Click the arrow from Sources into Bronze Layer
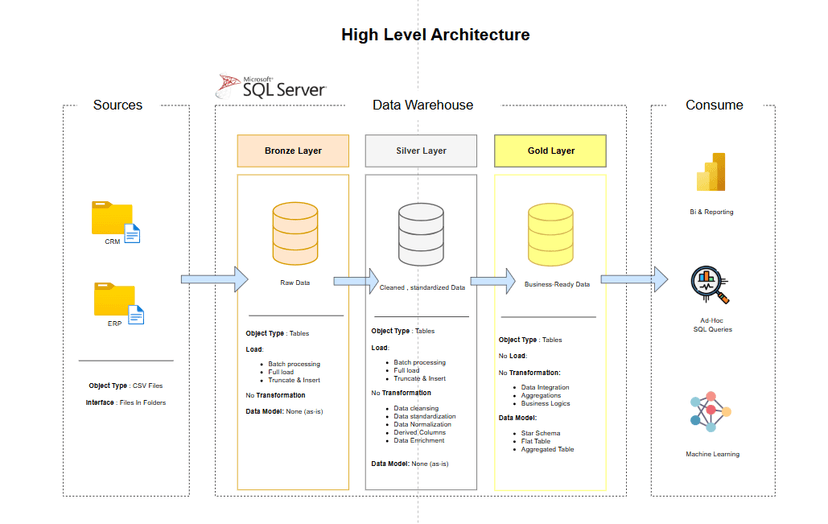The width and height of the screenshot is (828, 524). (214, 279)
